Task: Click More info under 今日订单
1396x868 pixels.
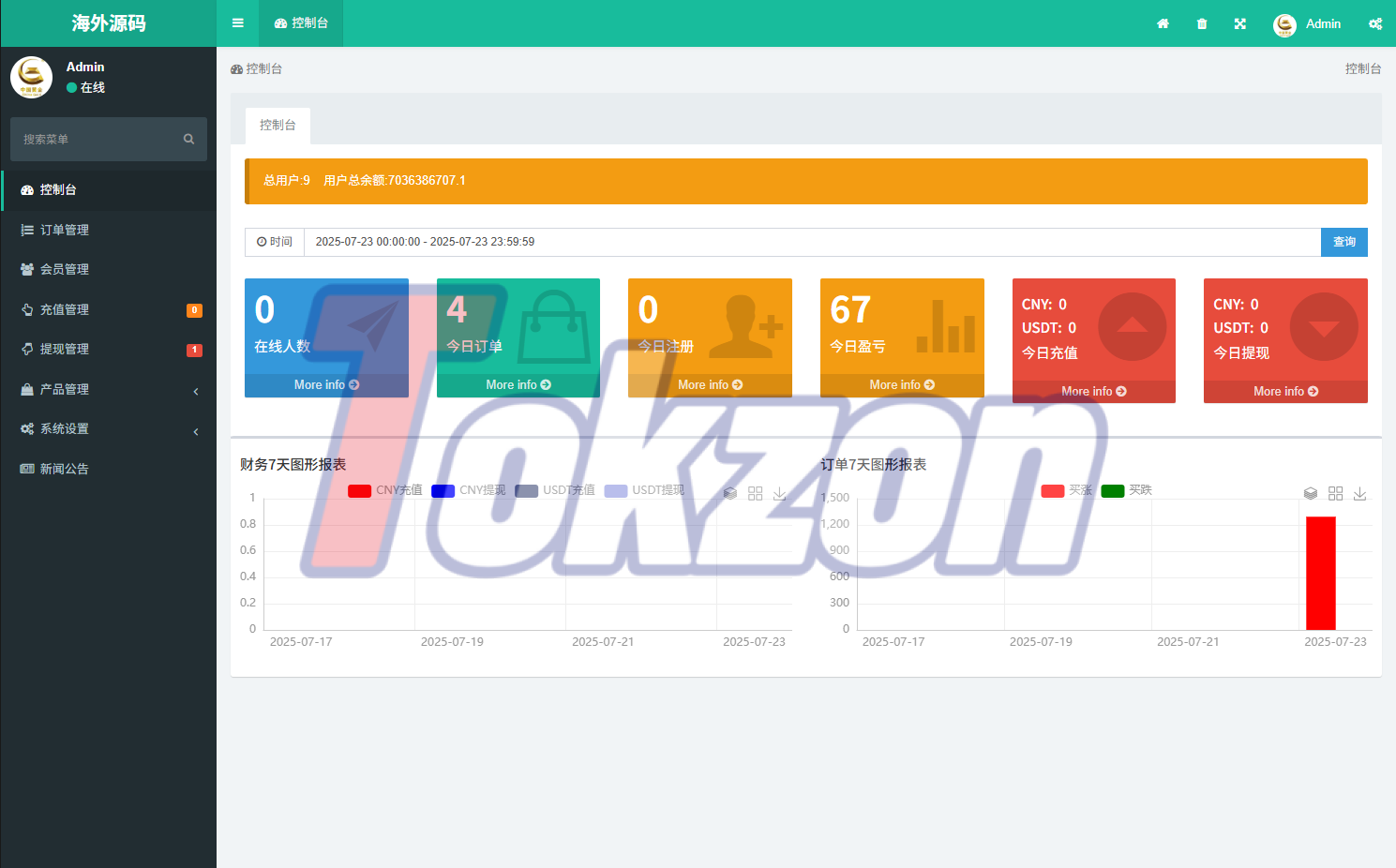Action: pyautogui.click(x=518, y=384)
